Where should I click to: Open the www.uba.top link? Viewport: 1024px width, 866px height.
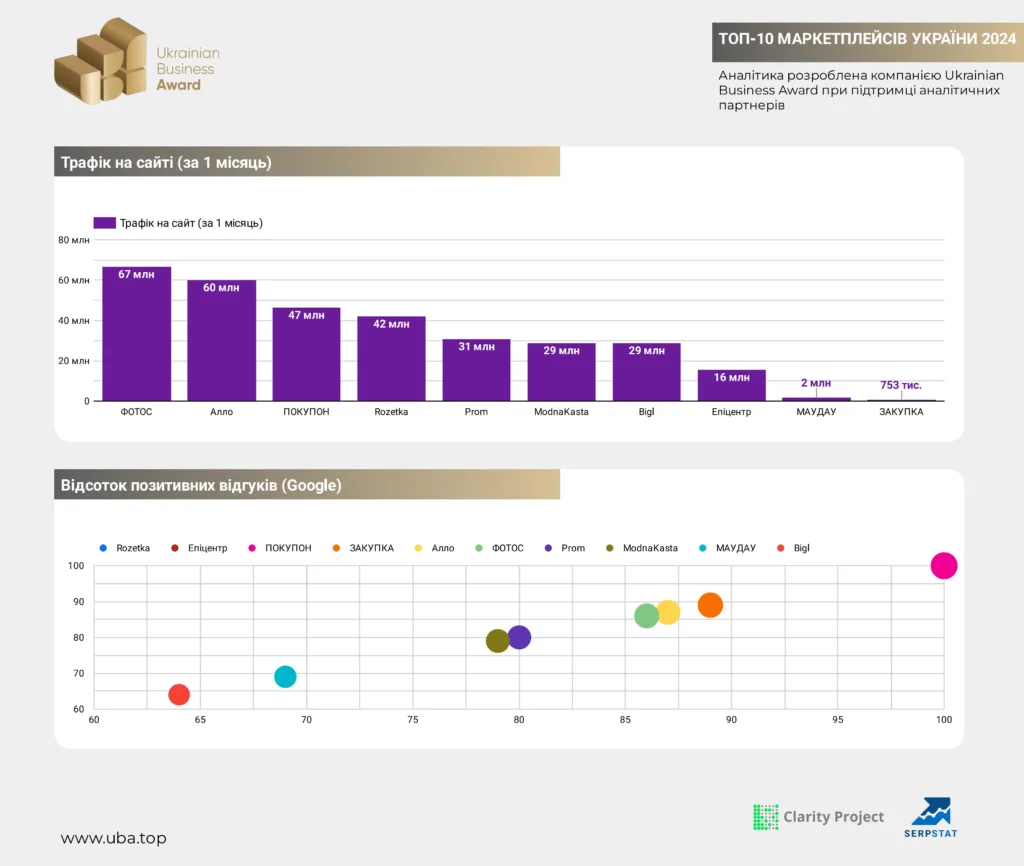click(114, 838)
